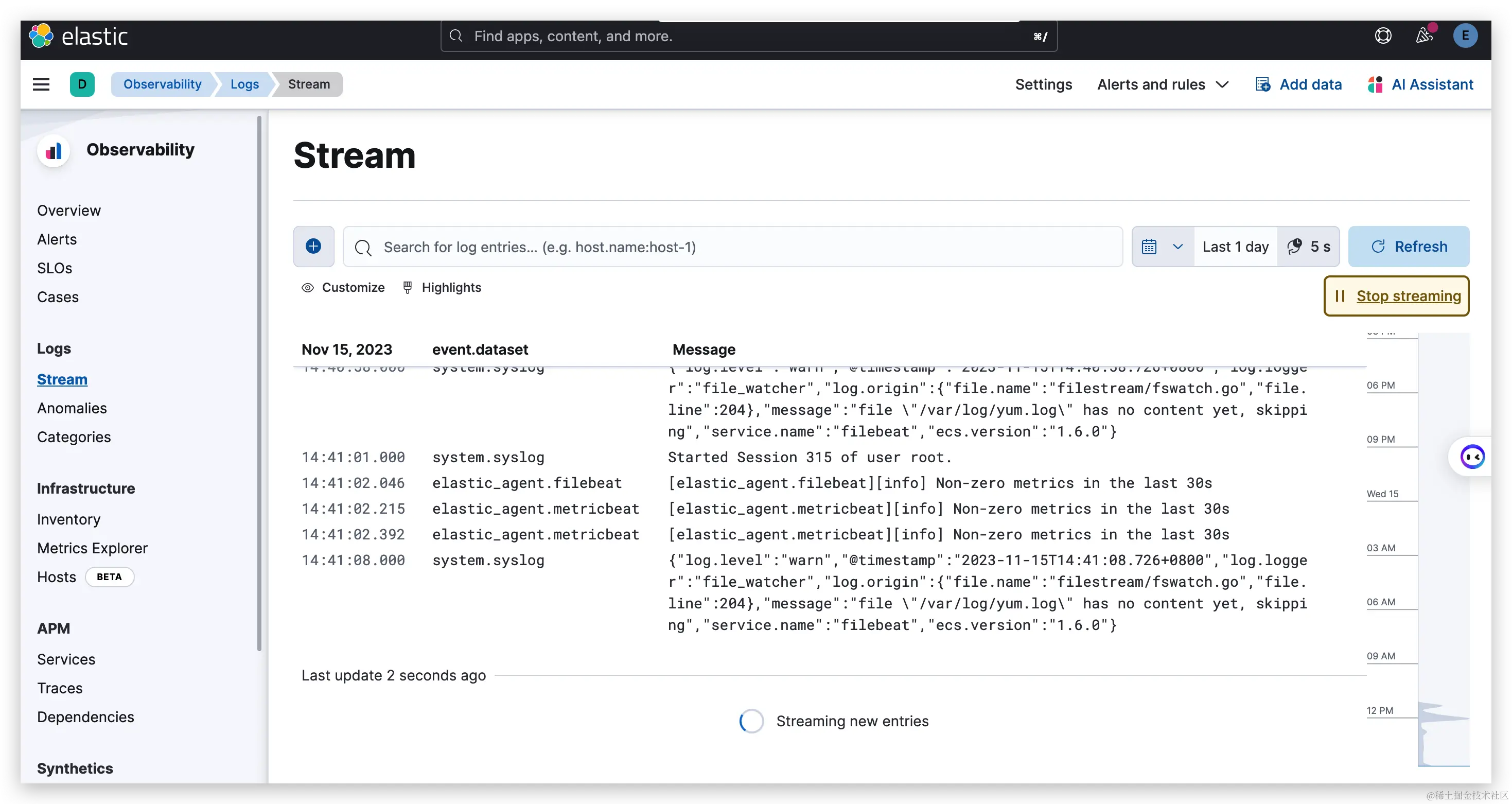Click the Customize eye icon
The width and height of the screenshot is (1512, 804).
click(308, 288)
